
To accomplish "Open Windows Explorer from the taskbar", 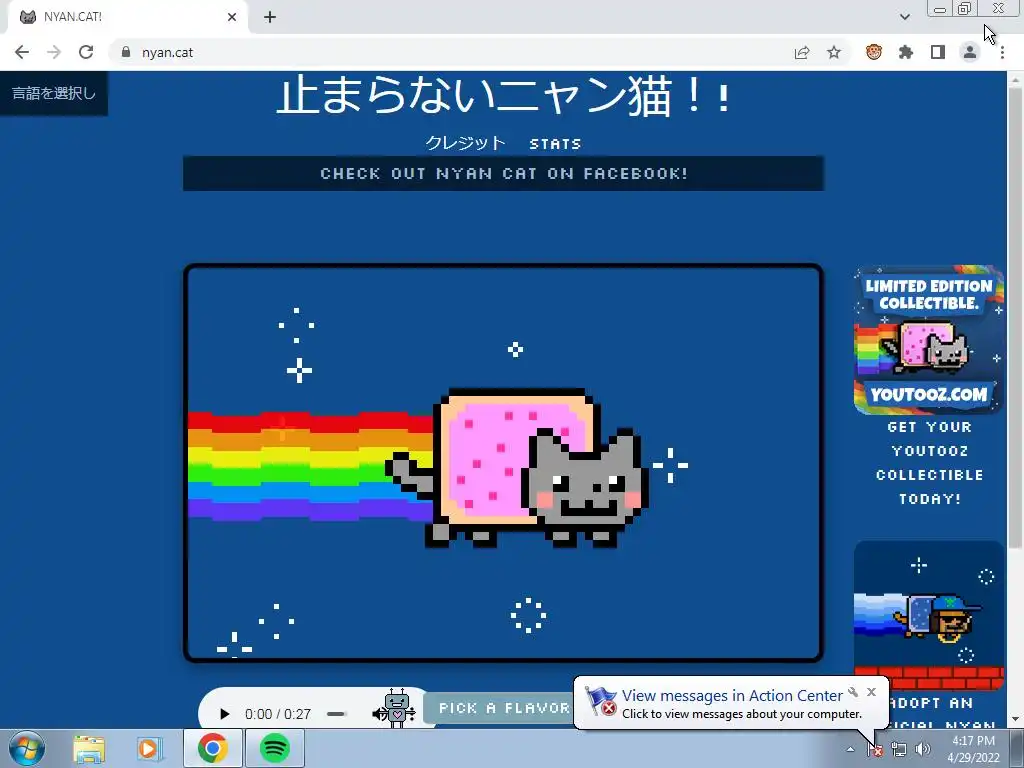I will pos(89,748).
